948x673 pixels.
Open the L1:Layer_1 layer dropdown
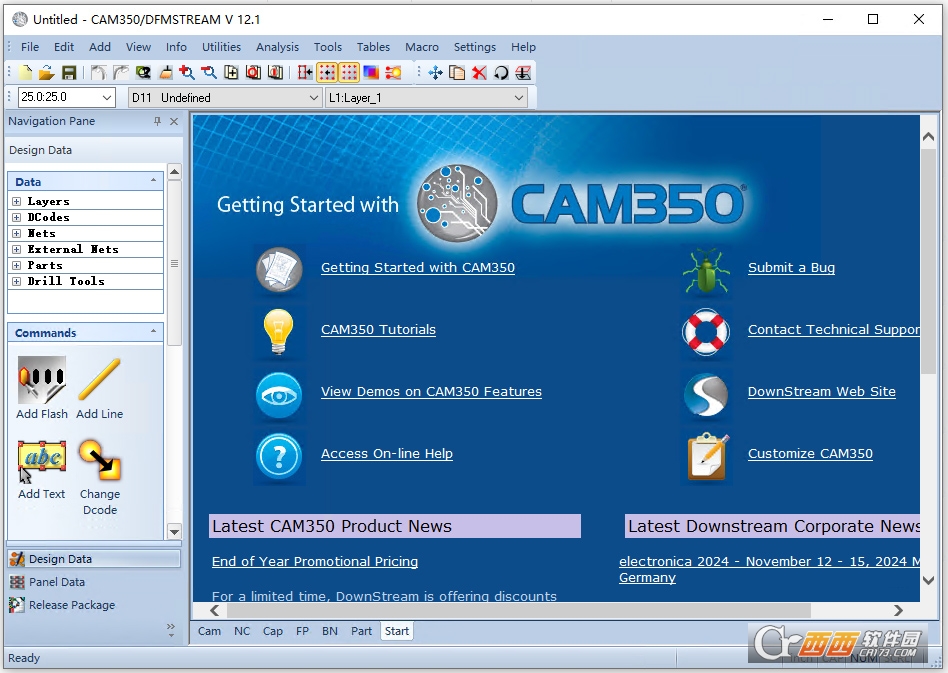tap(519, 97)
